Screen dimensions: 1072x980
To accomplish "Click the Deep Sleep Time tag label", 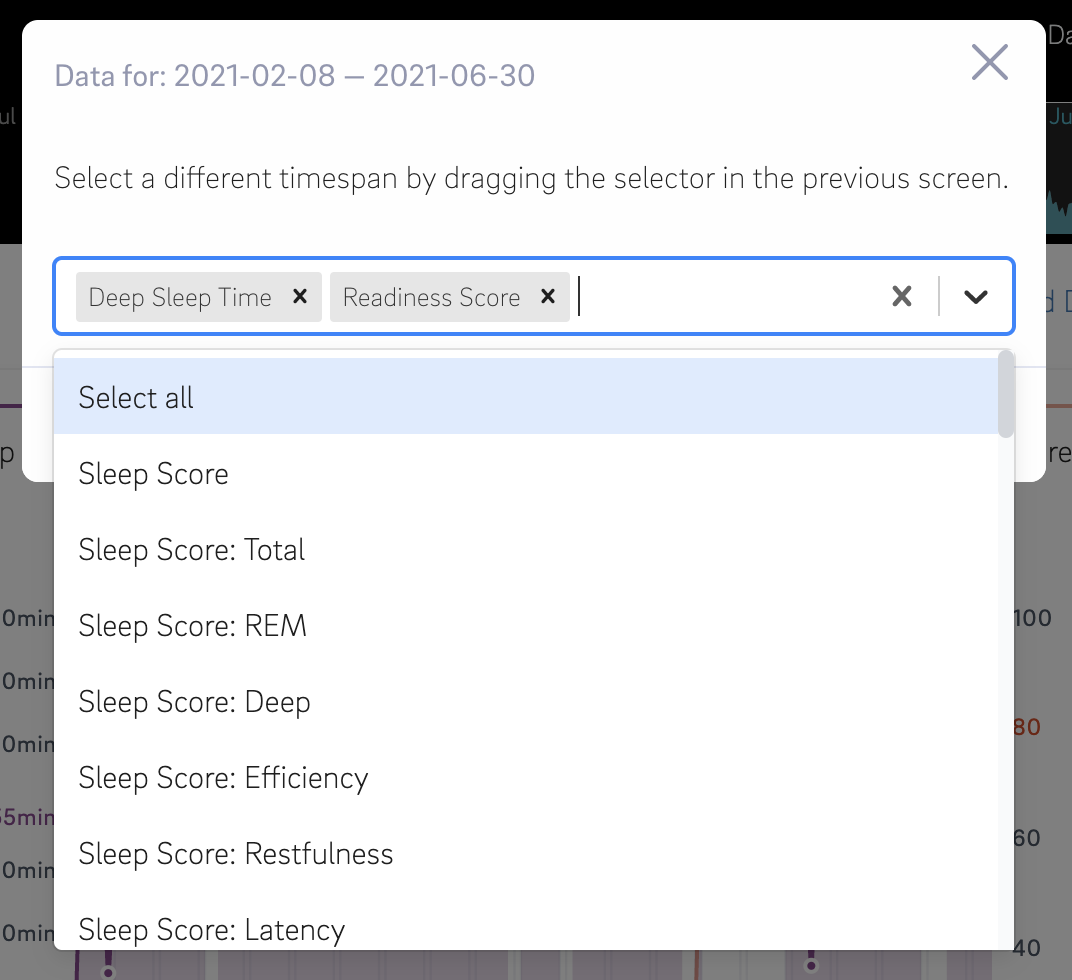I will tap(180, 297).
